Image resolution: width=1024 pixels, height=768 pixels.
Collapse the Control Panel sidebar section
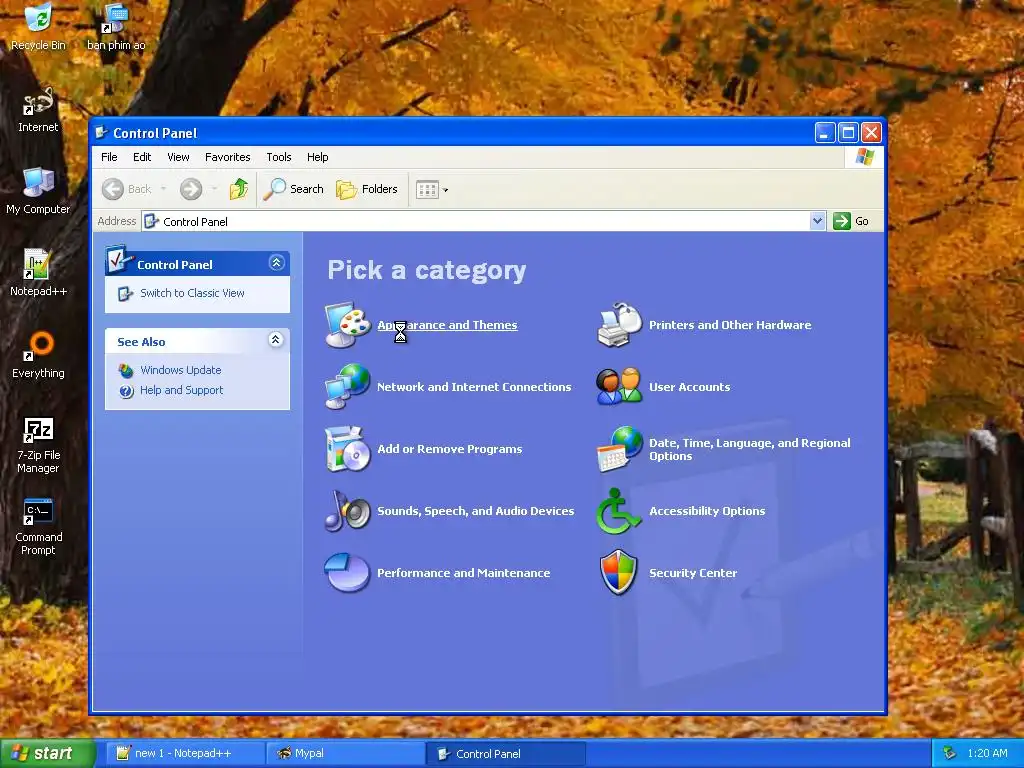(x=276, y=263)
